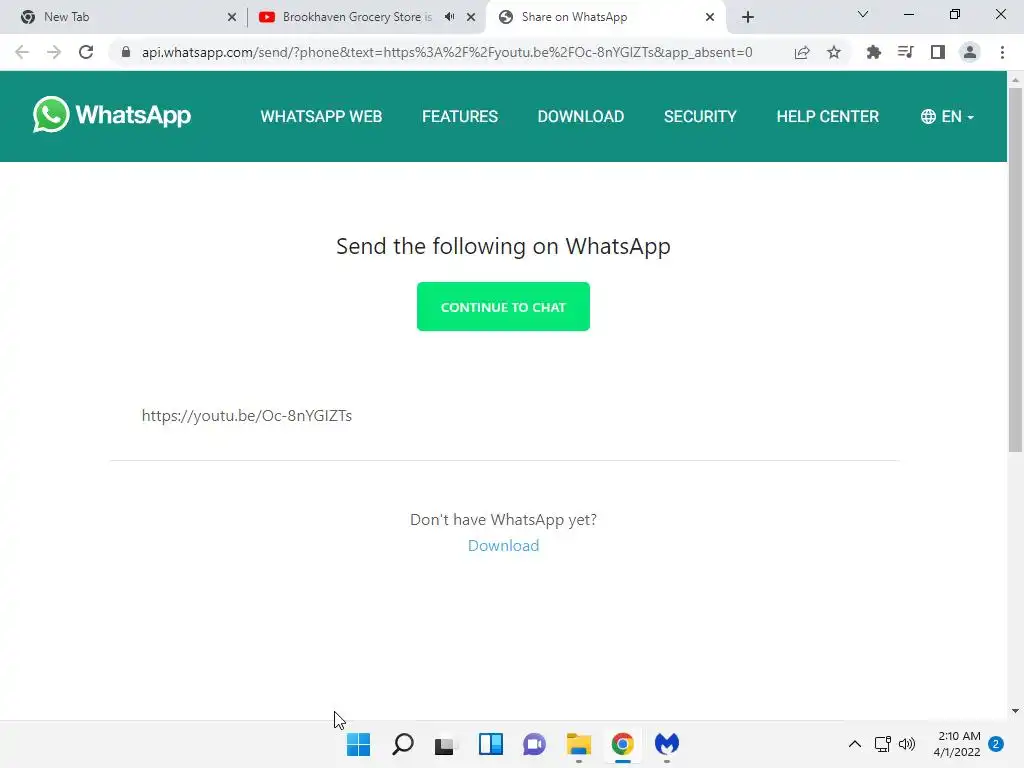Open the WHATSAPP WEB menu item
Viewport: 1024px width, 768px height.
click(x=321, y=116)
